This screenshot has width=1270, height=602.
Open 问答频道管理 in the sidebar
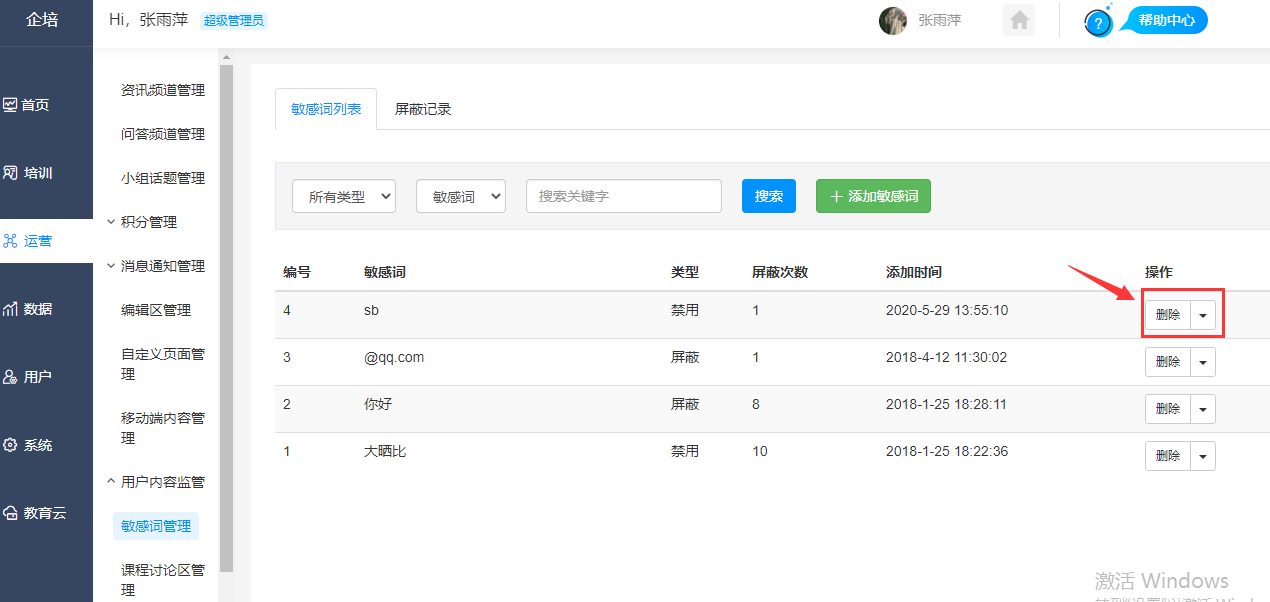pos(163,134)
